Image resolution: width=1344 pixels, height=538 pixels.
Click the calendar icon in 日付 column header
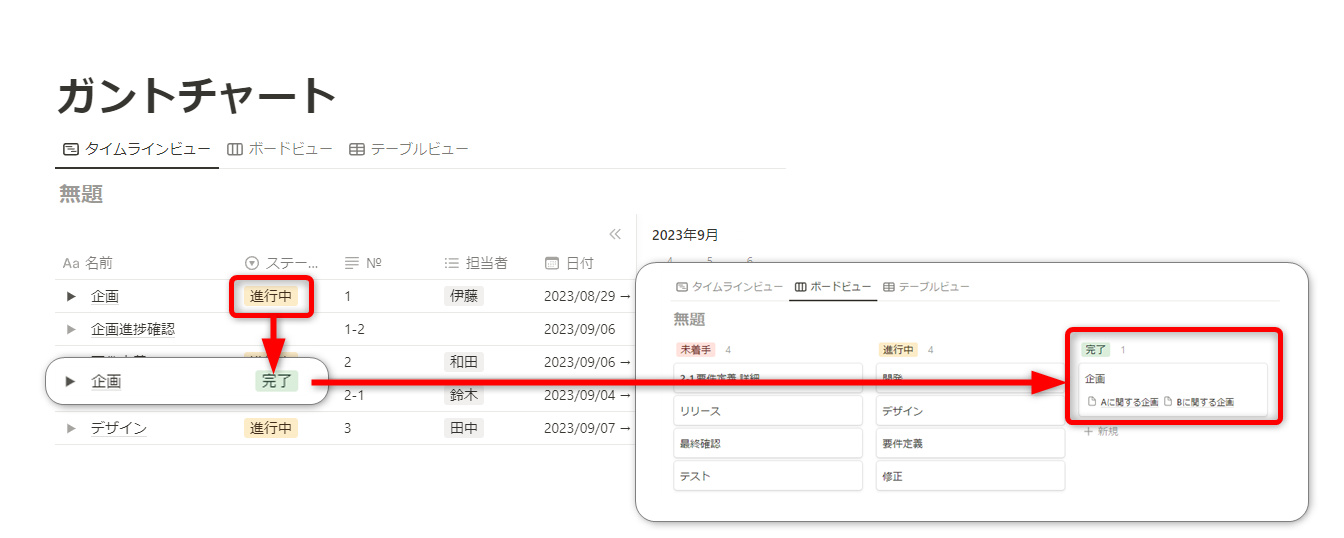(x=551, y=263)
